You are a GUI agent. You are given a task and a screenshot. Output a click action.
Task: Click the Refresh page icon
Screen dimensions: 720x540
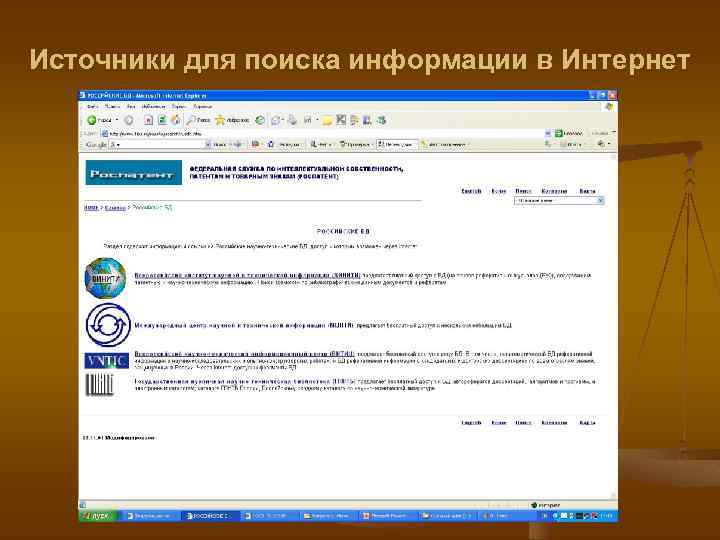(x=162, y=120)
